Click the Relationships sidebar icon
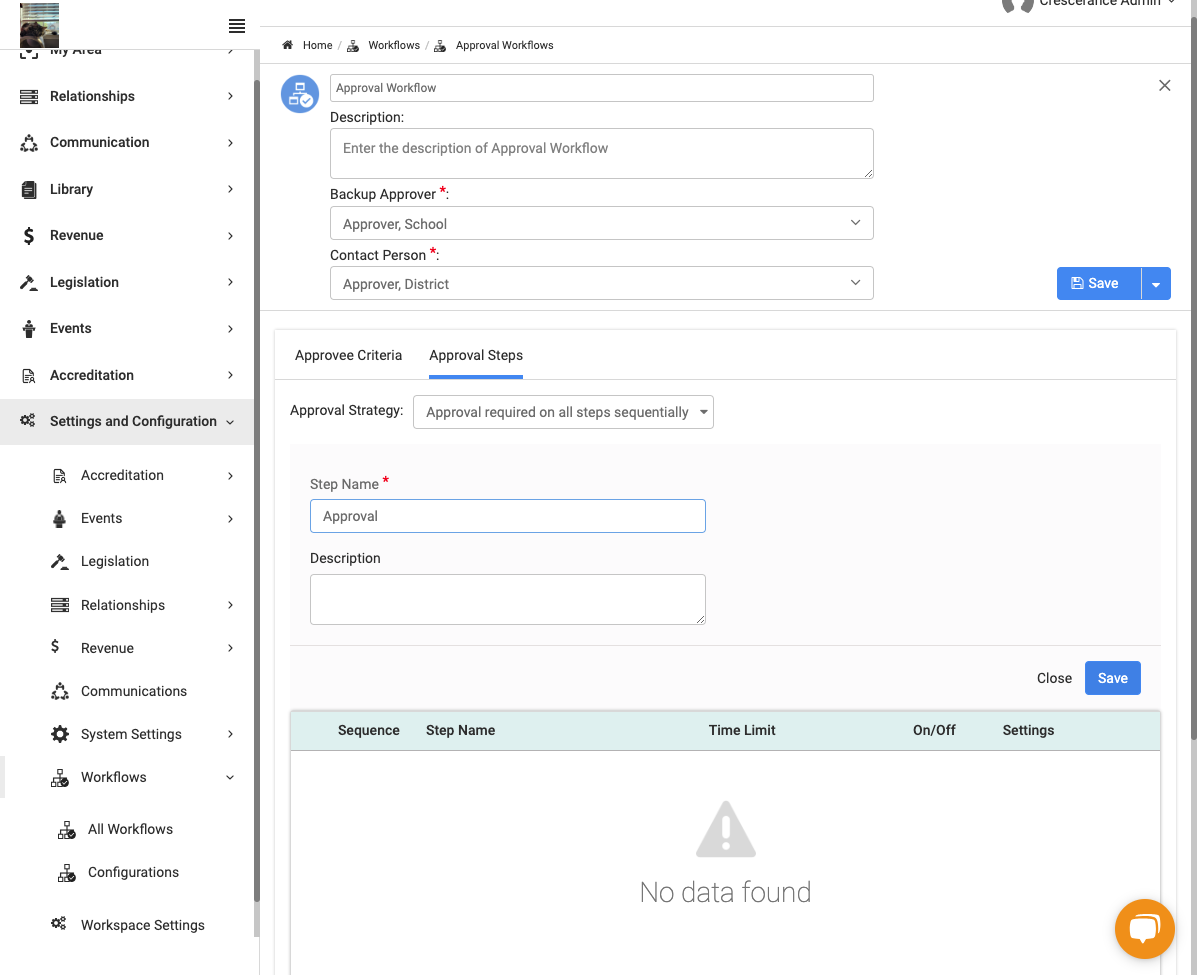1197x975 pixels. tap(29, 96)
